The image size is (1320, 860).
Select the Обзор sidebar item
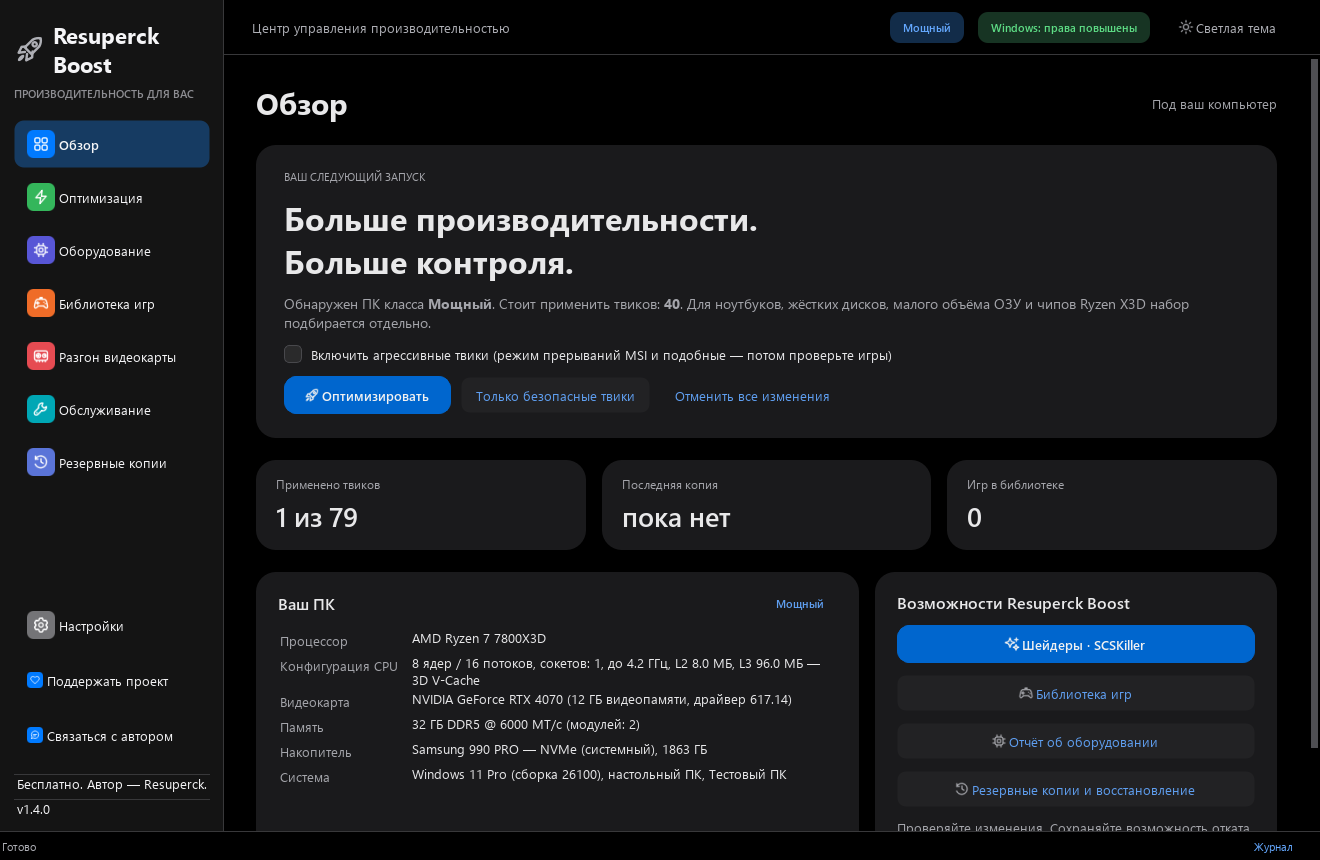click(x=112, y=145)
